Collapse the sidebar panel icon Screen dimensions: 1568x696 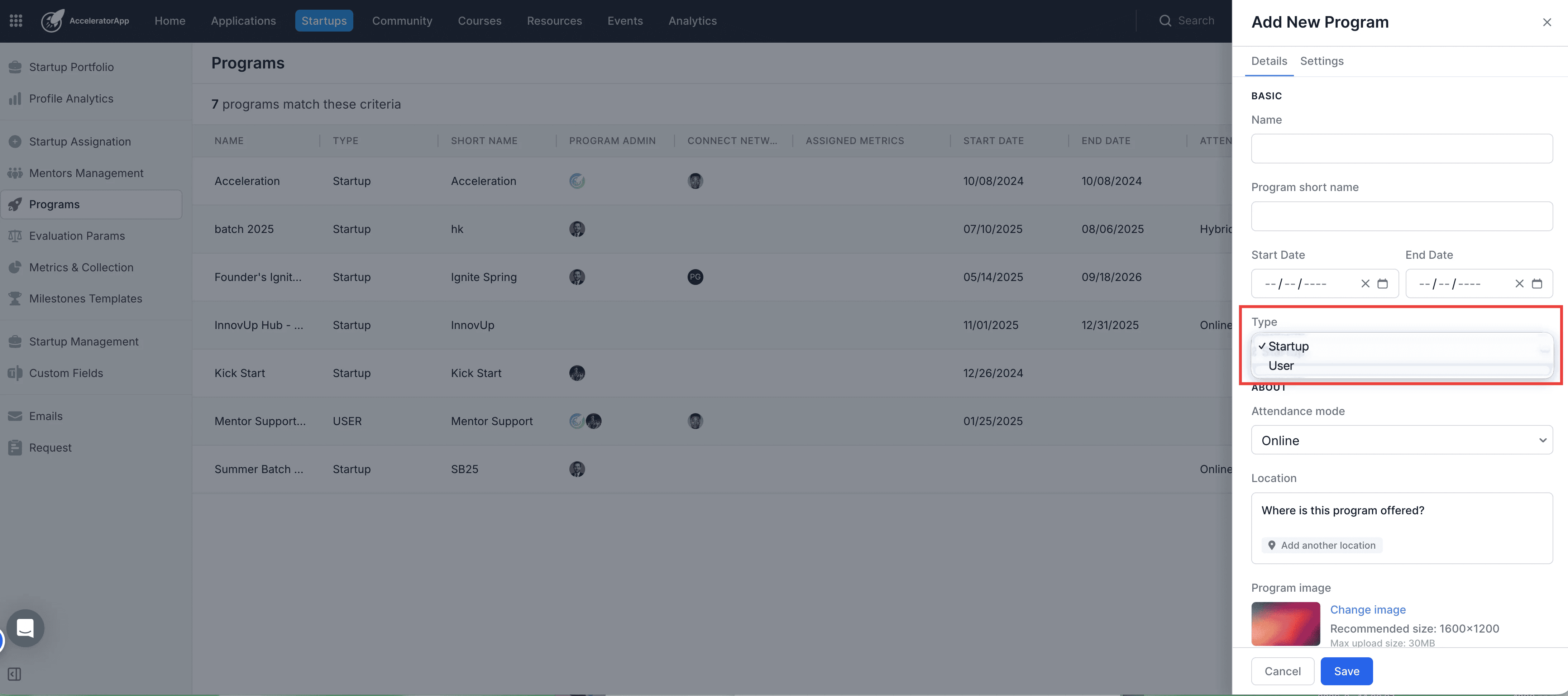click(x=15, y=674)
